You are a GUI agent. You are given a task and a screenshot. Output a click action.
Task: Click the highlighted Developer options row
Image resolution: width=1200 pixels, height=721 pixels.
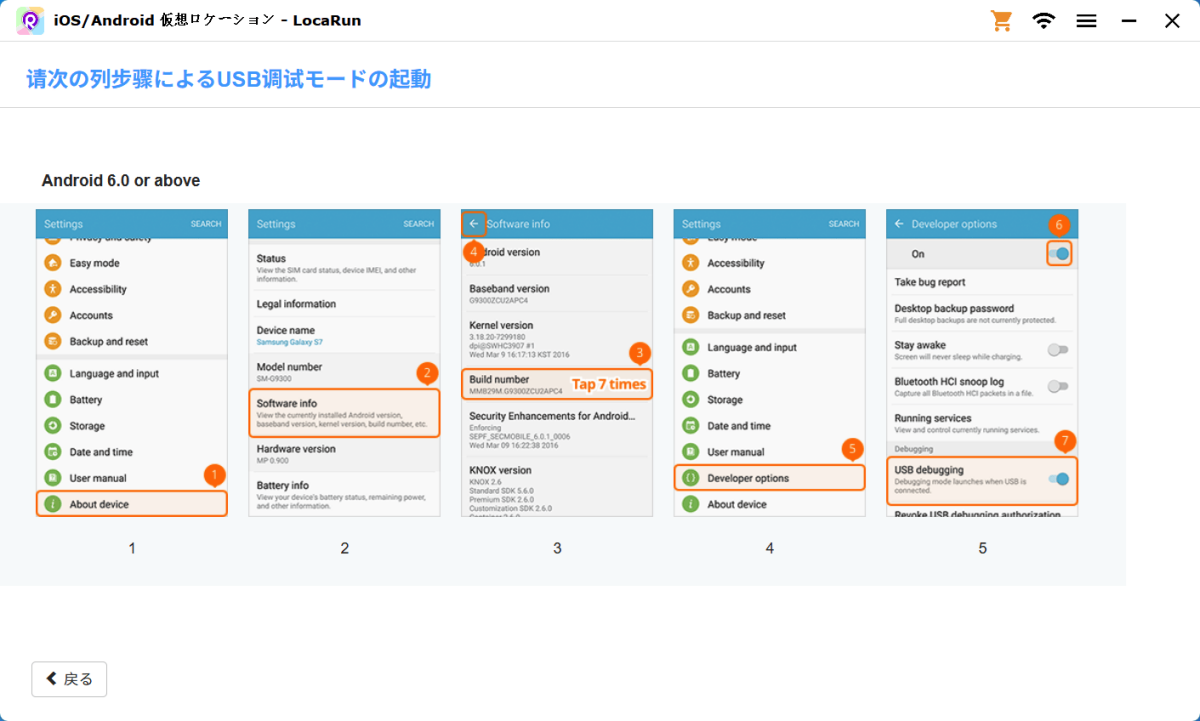click(x=769, y=478)
